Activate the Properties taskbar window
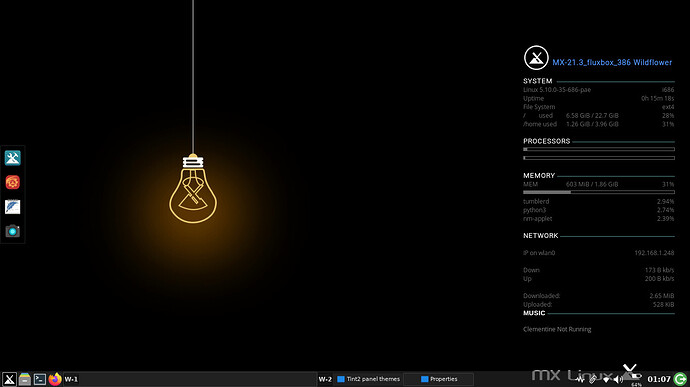The image size is (690, 387). pos(439,379)
